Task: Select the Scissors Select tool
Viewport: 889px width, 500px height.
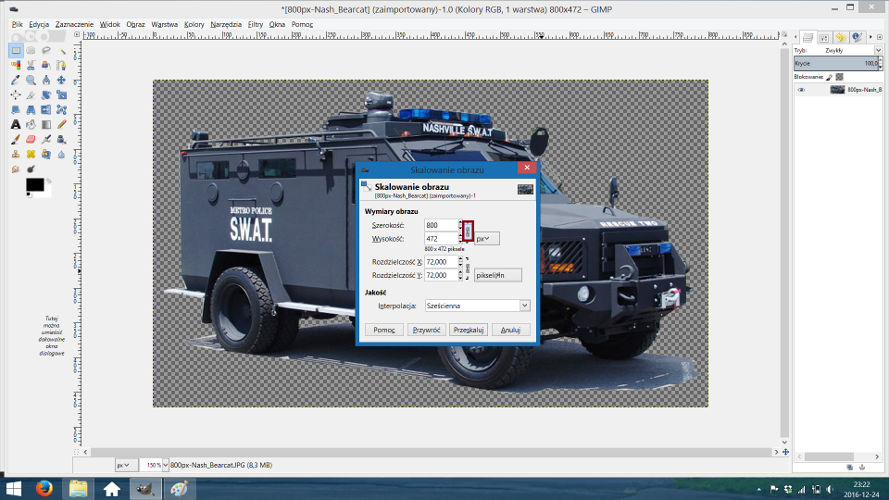Action: (x=31, y=65)
